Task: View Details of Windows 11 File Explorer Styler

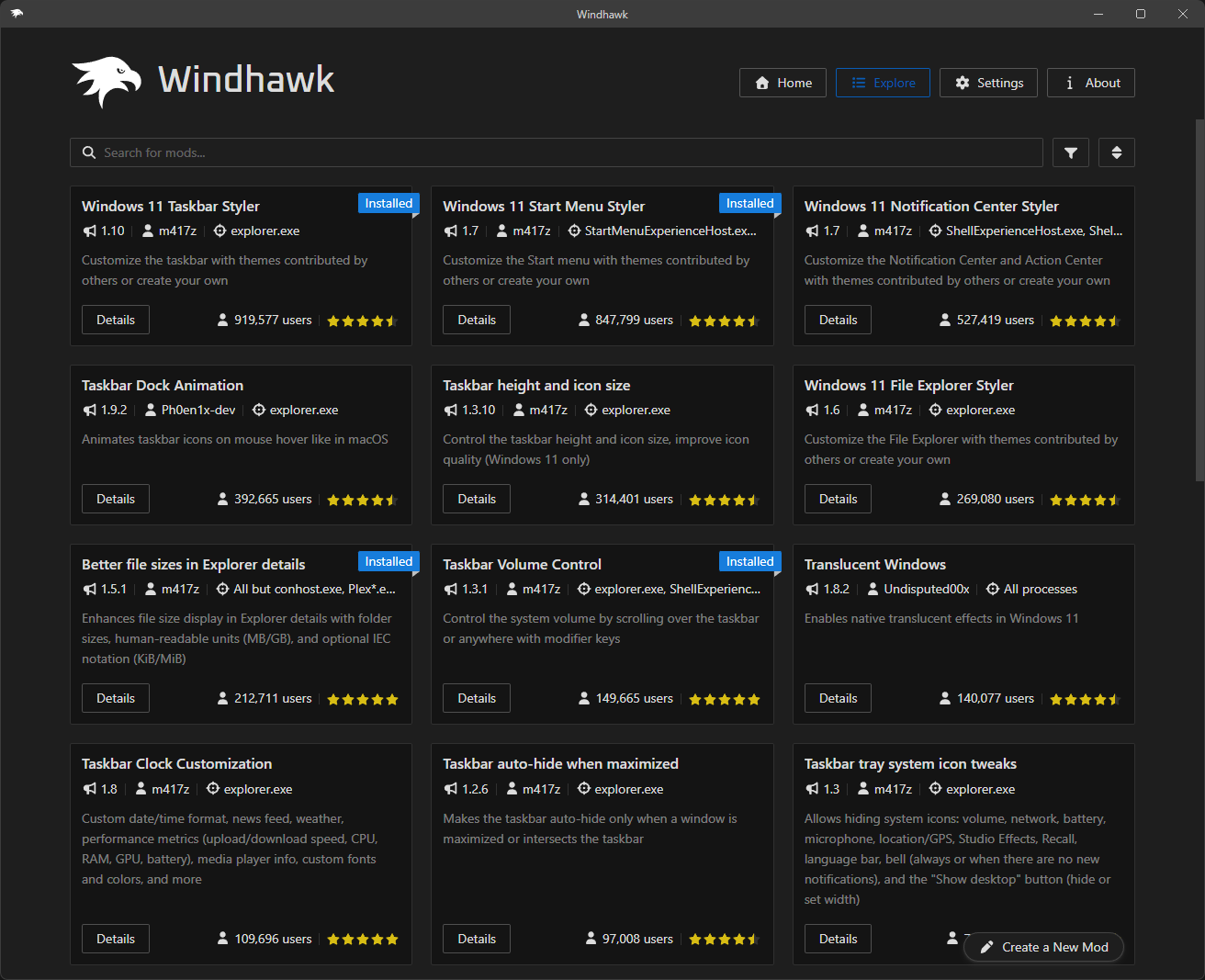Action: click(838, 499)
